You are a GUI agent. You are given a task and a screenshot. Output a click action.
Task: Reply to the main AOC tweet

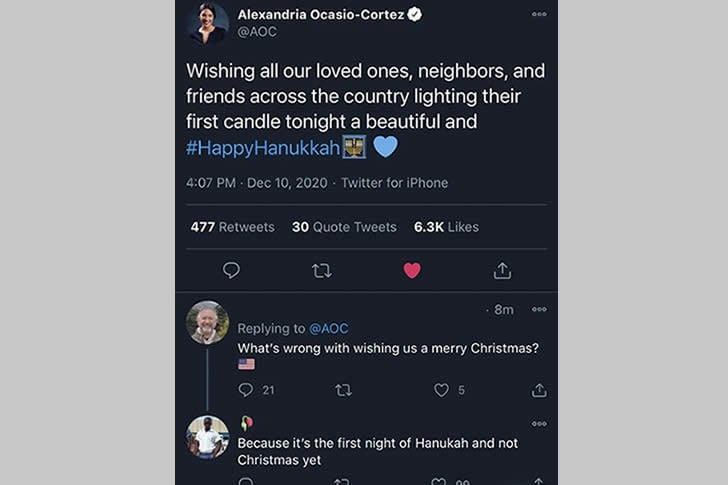point(231,270)
